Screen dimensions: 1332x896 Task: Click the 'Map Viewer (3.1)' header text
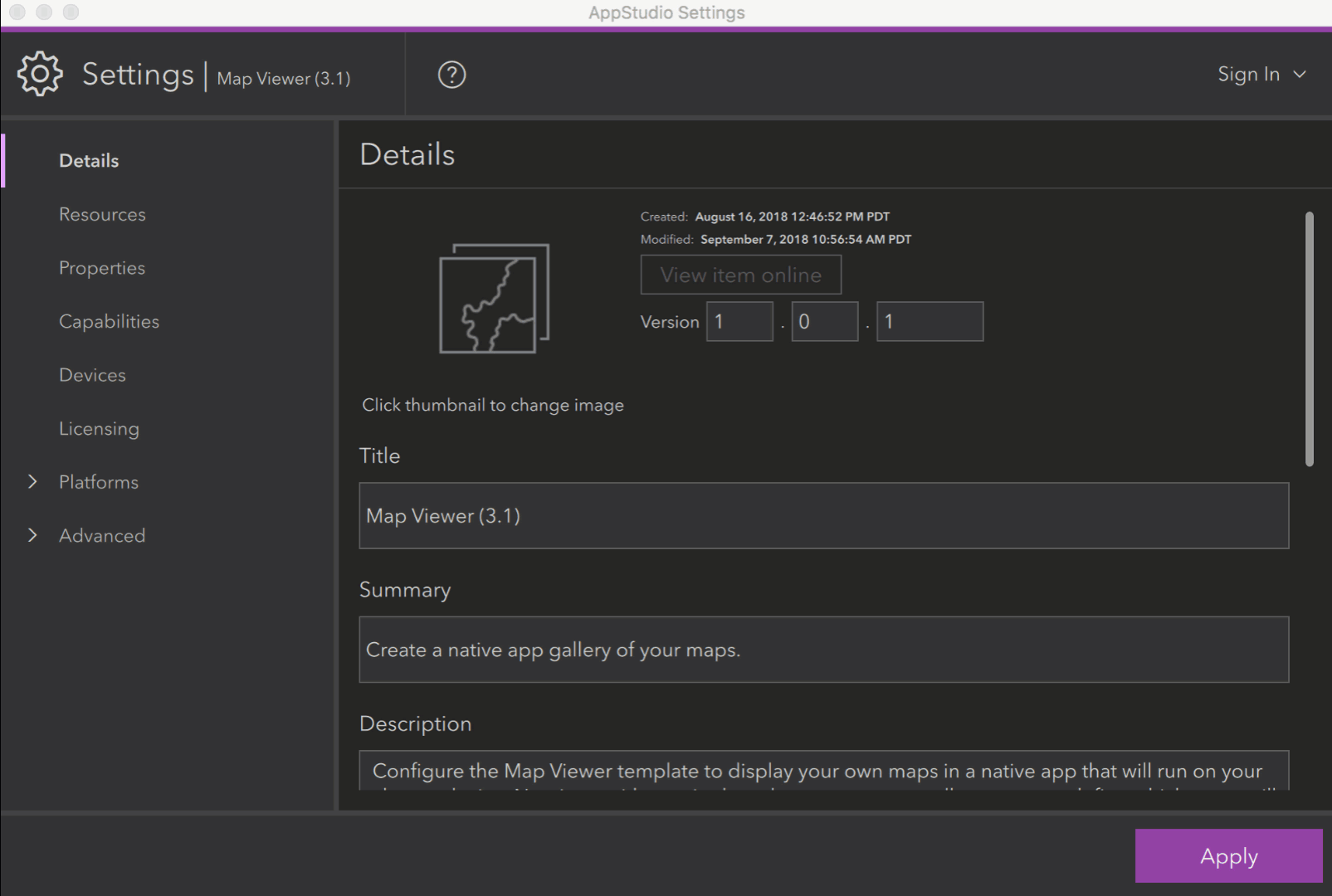coord(284,79)
